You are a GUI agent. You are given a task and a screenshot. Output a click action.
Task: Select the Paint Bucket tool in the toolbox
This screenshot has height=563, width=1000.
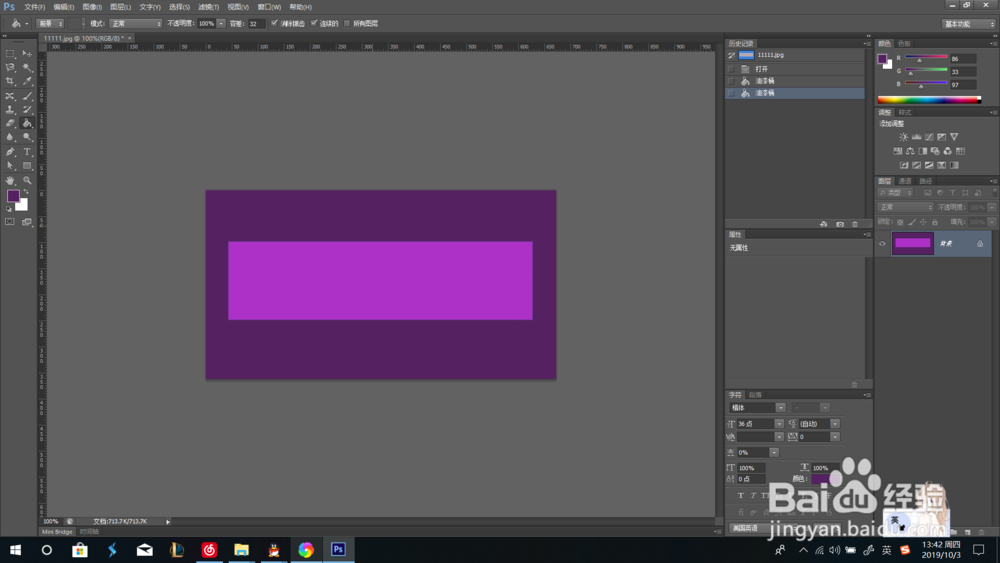(27, 123)
